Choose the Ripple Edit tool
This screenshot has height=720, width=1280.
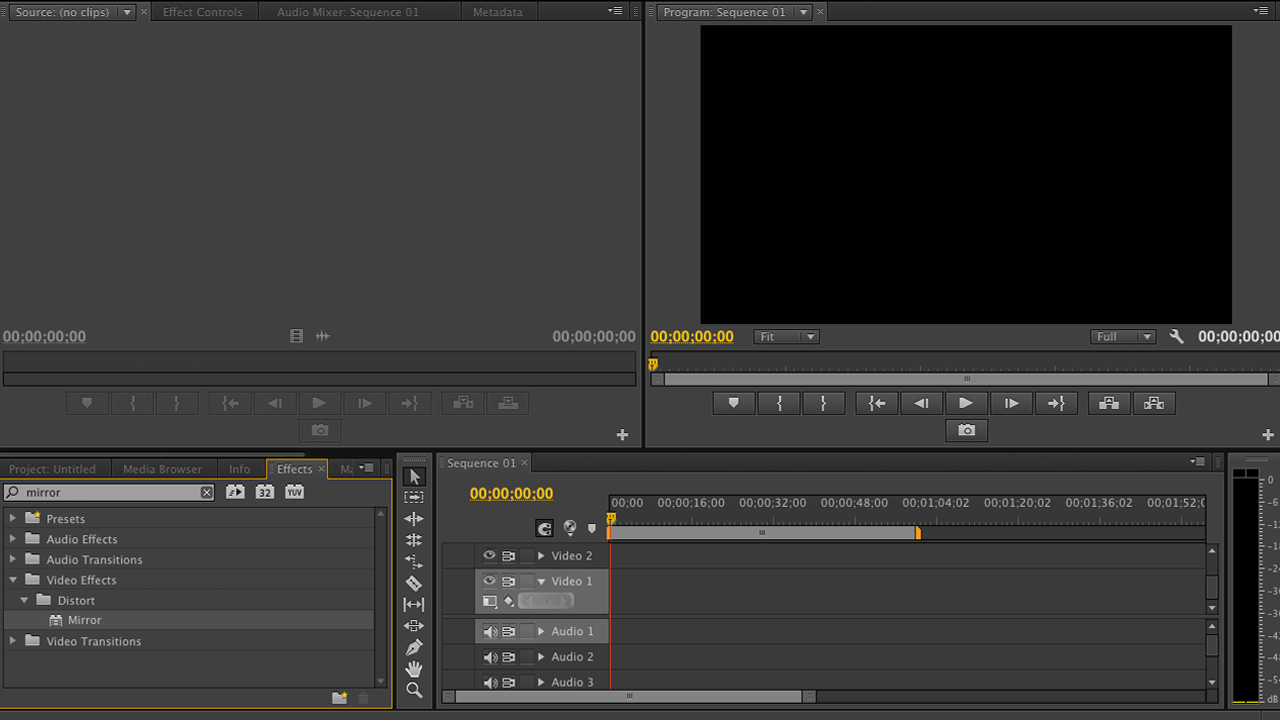point(414,519)
